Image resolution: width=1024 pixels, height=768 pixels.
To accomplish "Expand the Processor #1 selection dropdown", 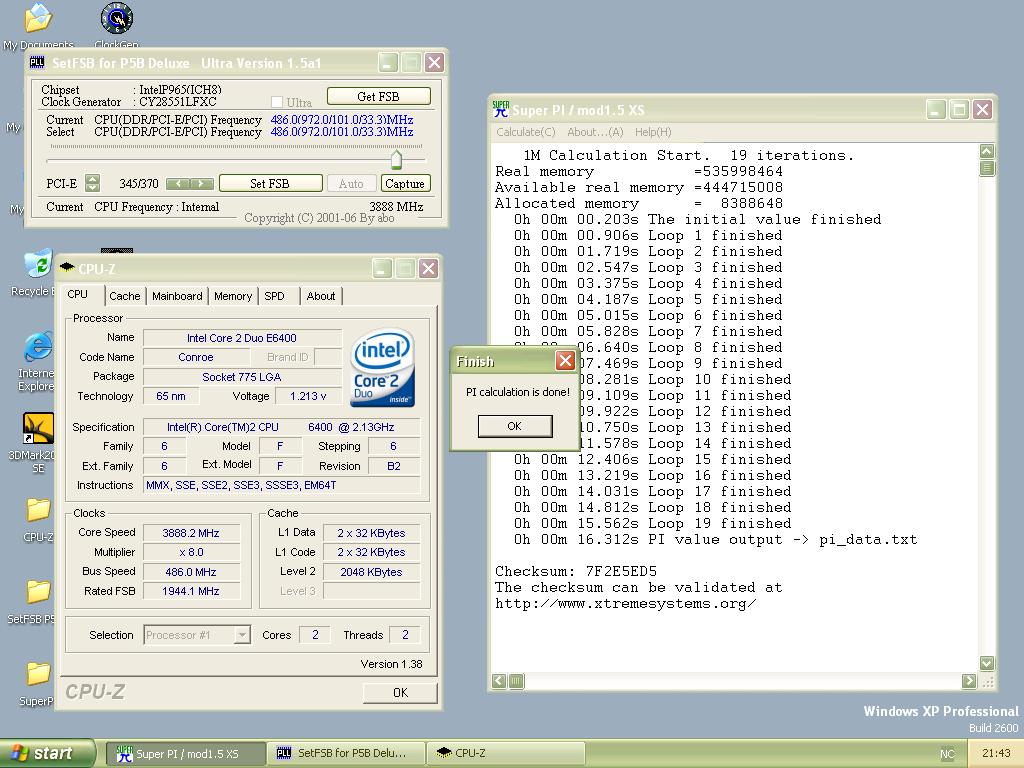I will coord(242,635).
